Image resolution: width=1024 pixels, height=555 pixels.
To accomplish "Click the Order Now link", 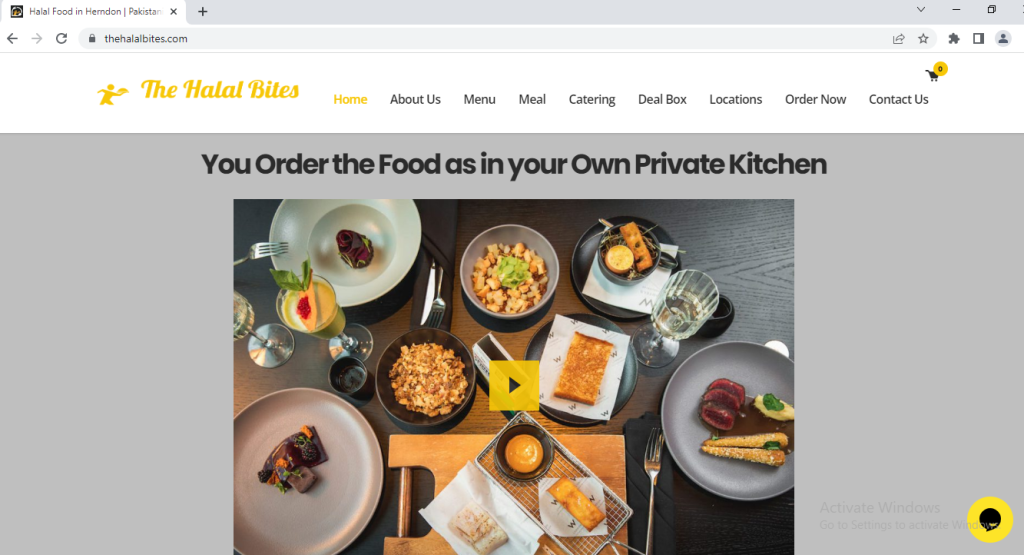I will pos(815,99).
